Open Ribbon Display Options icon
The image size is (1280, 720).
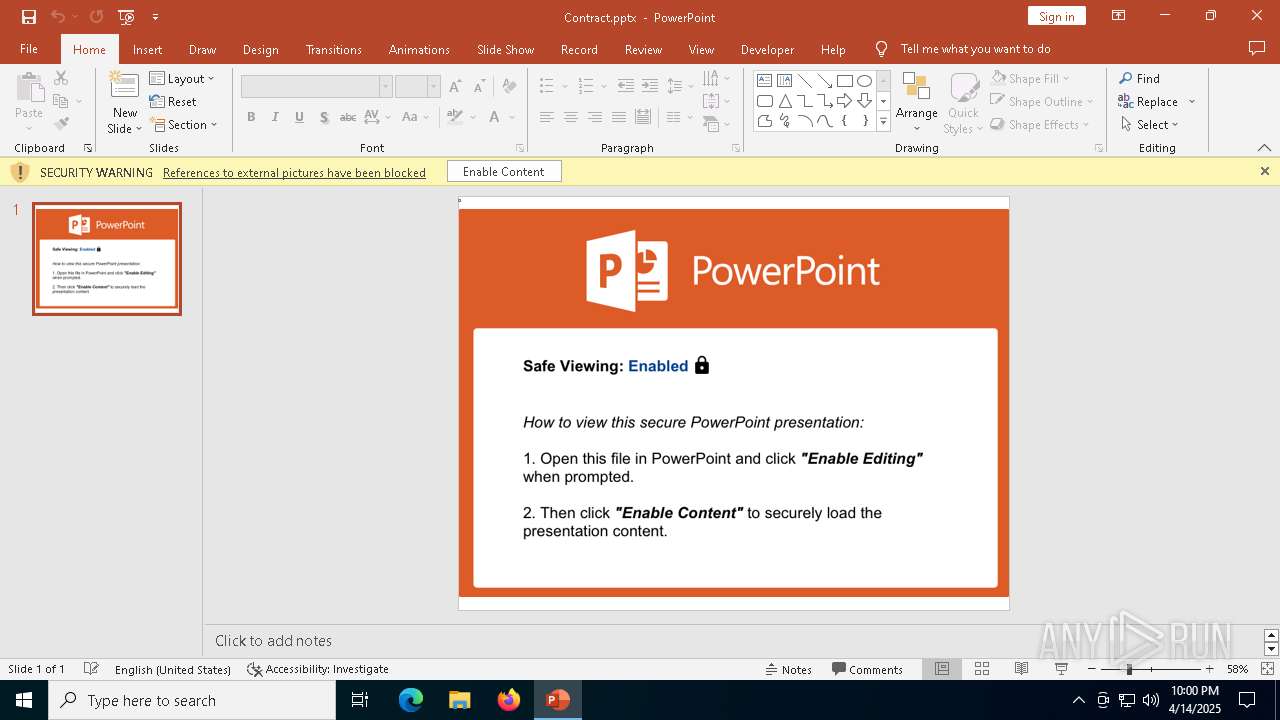(x=1119, y=16)
